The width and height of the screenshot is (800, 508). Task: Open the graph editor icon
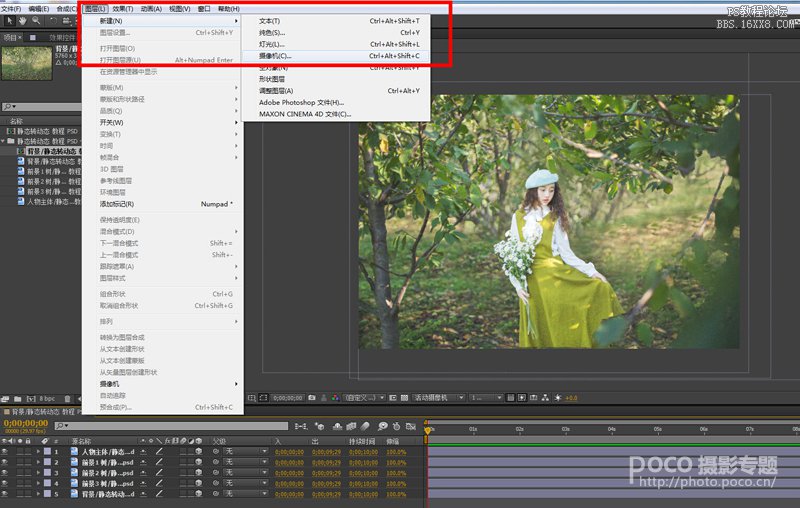tap(410, 426)
